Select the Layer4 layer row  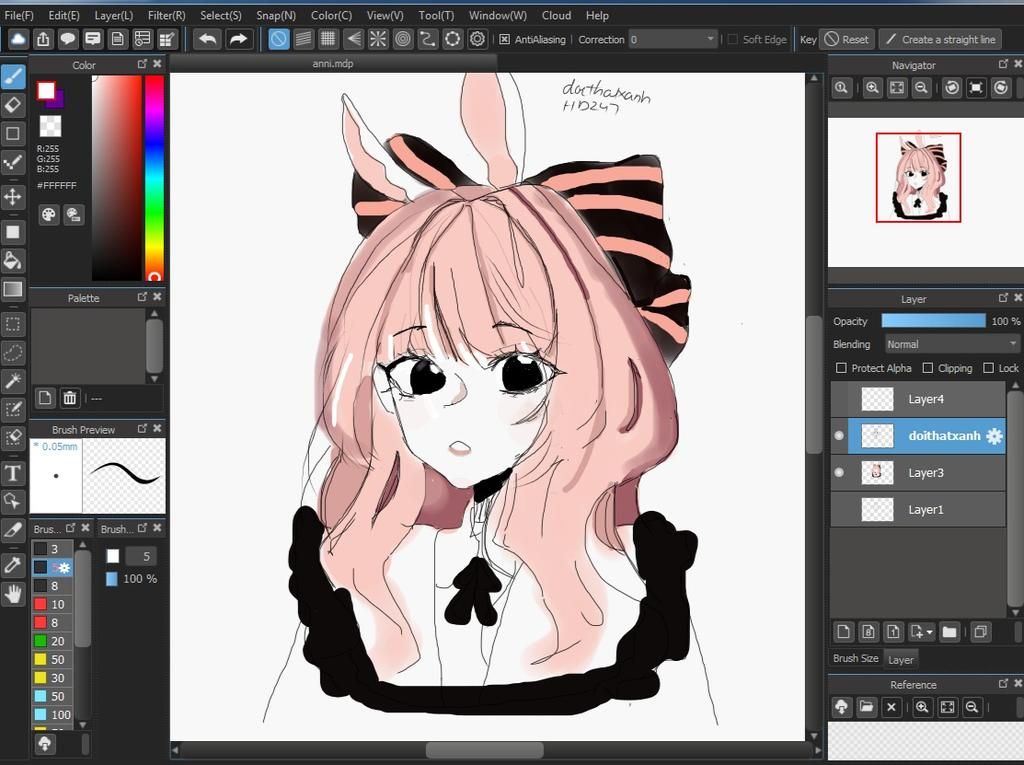click(918, 399)
